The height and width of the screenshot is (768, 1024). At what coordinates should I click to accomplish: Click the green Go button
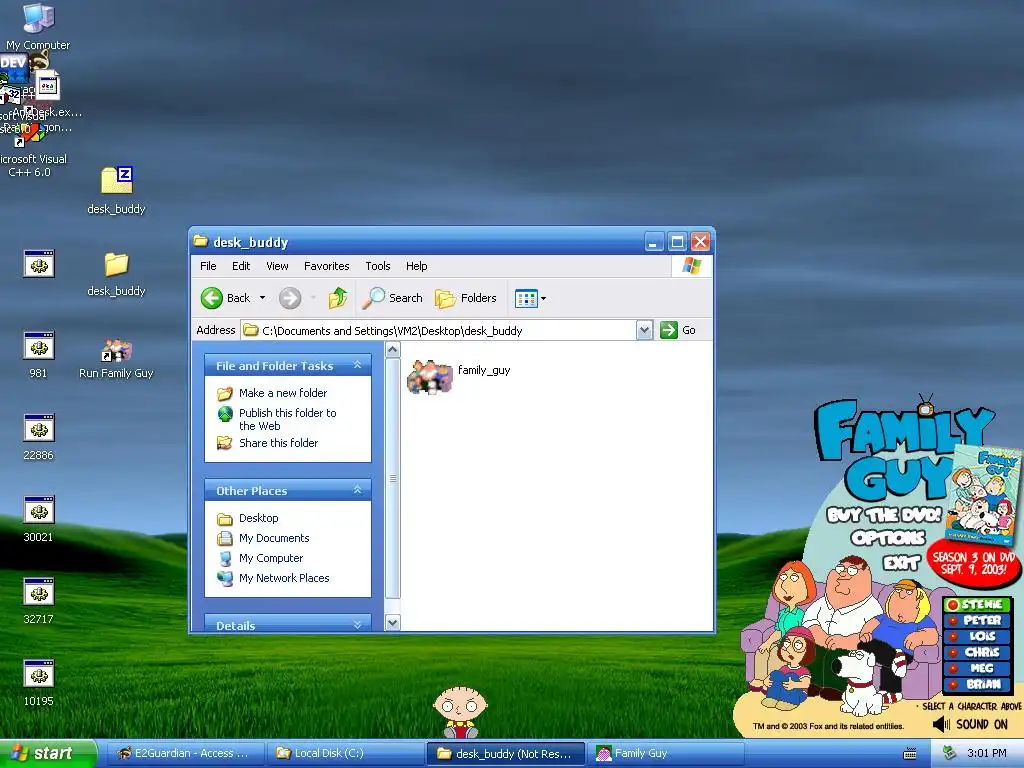(677, 330)
